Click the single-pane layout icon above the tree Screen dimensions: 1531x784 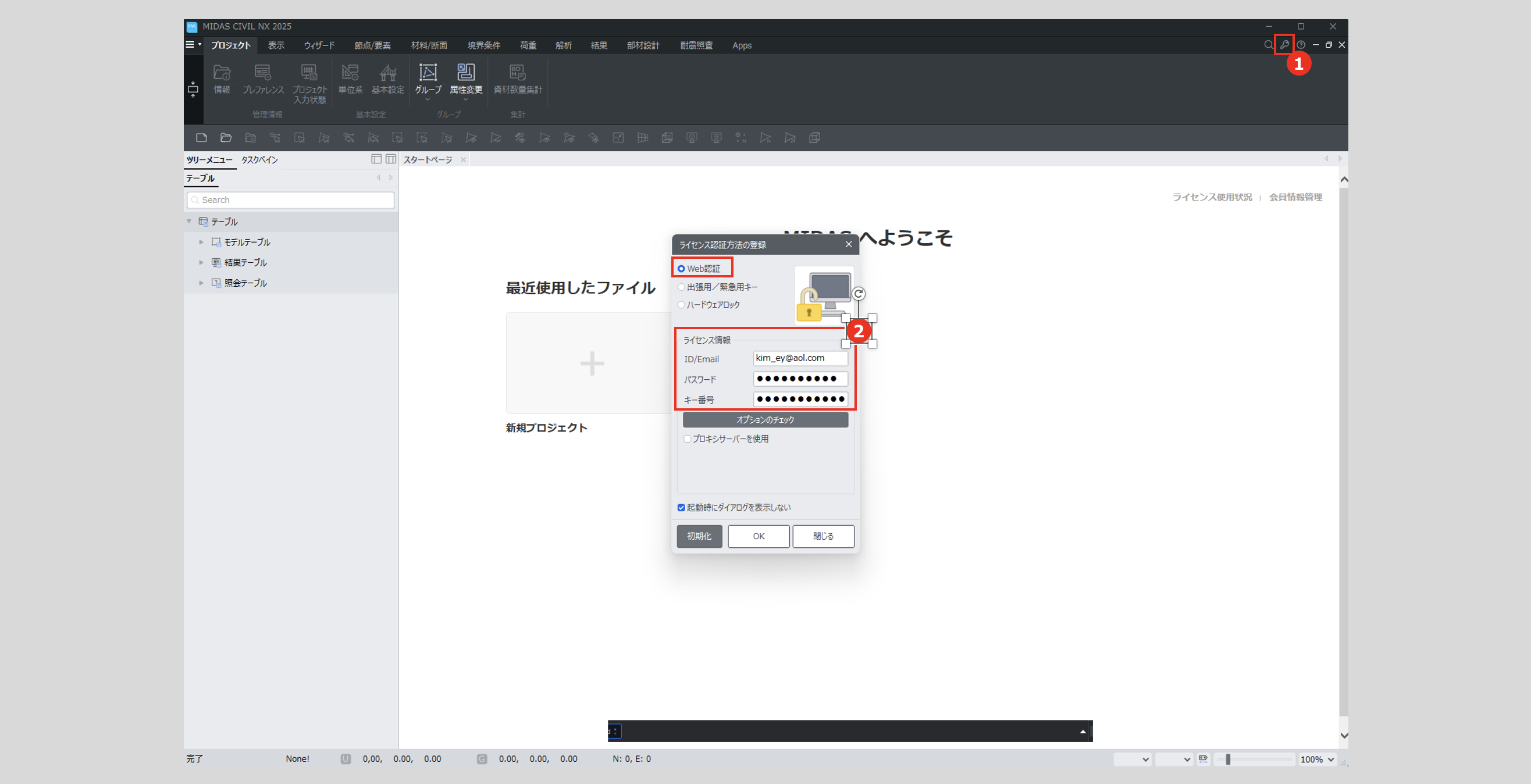pos(376,159)
